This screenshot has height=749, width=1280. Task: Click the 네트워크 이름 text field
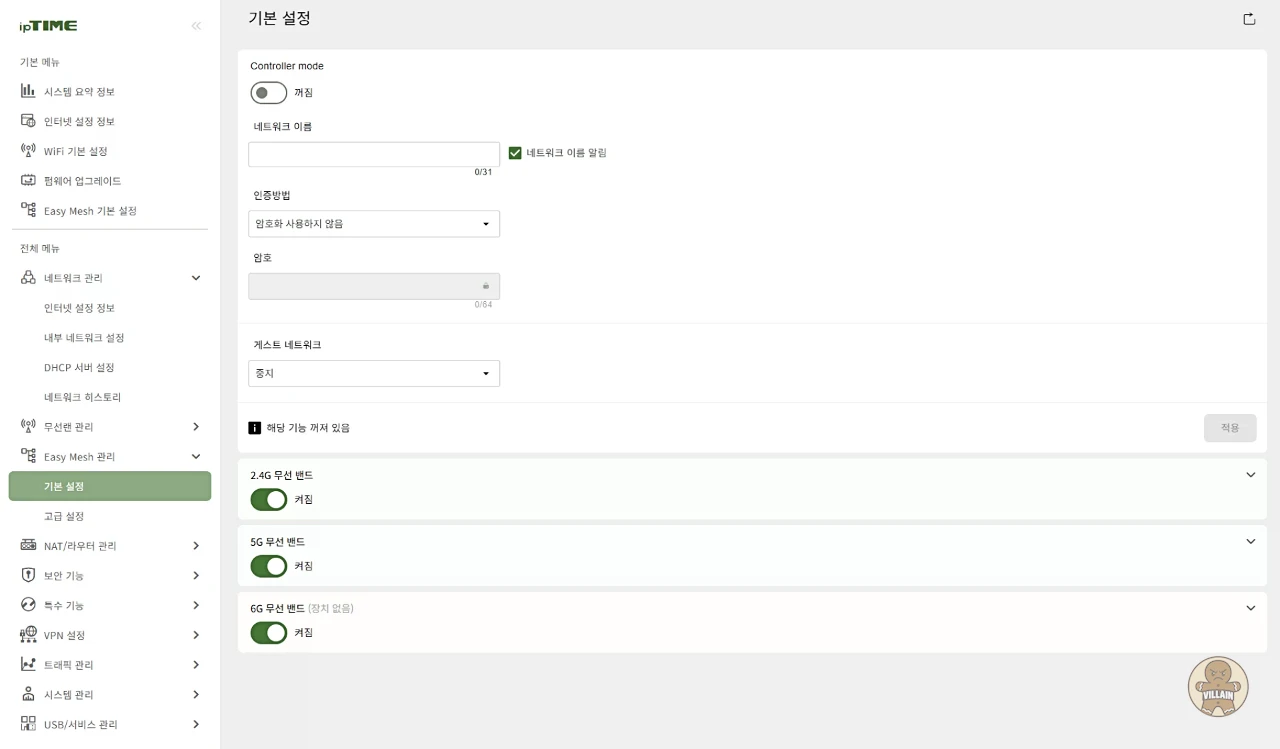click(374, 154)
